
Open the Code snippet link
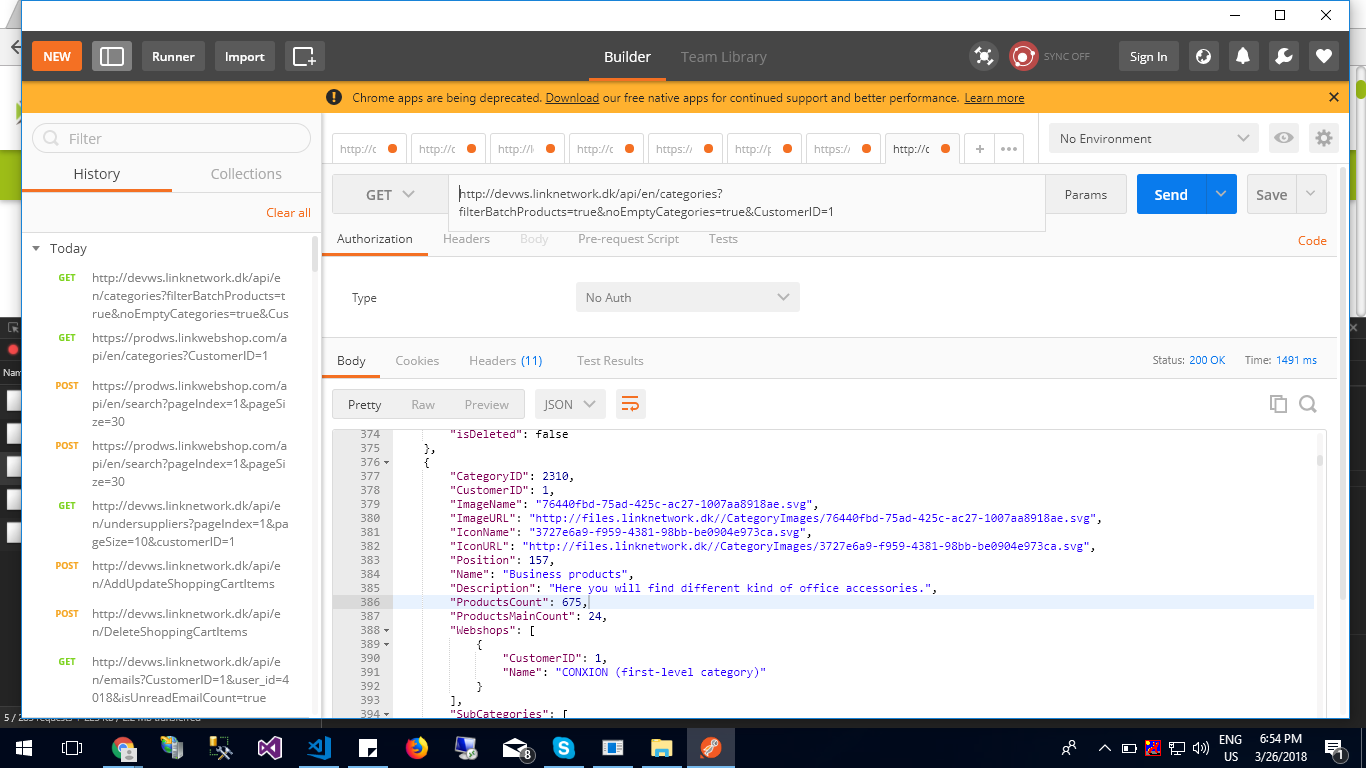click(x=1312, y=240)
